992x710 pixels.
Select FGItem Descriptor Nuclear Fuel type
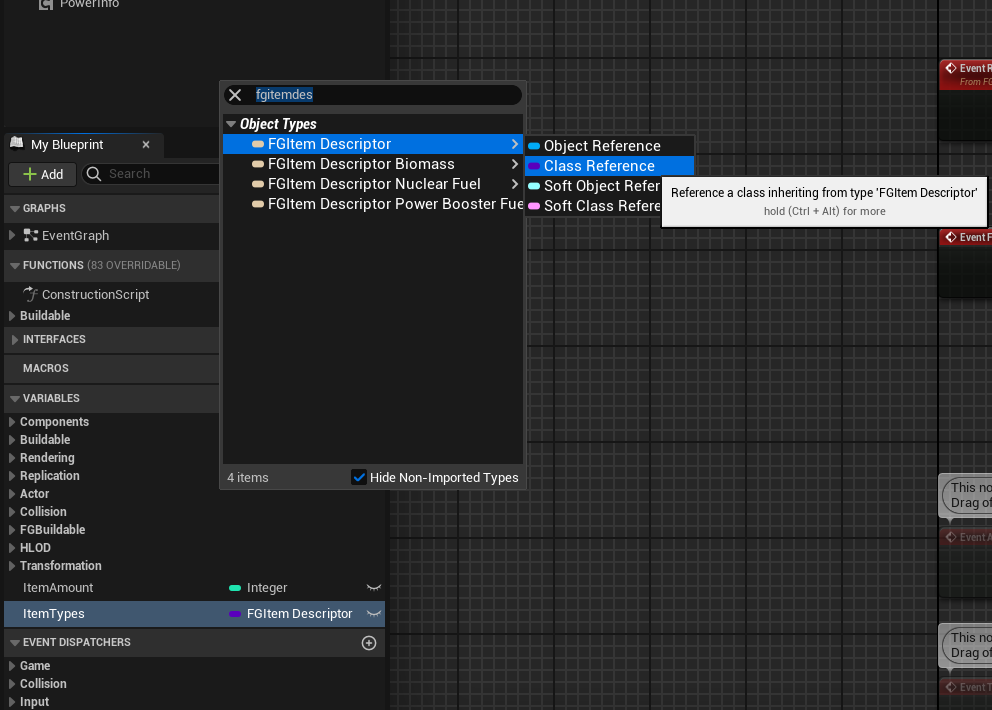coord(373,184)
